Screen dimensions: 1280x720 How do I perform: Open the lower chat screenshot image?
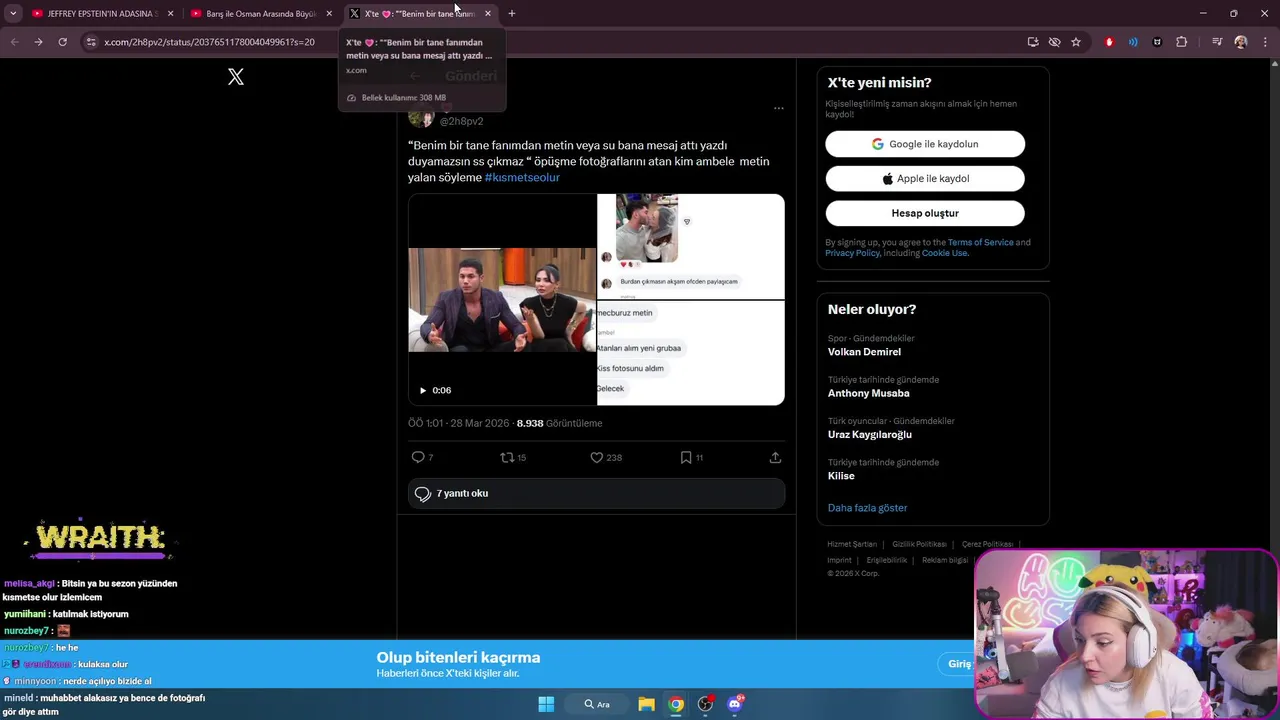tap(690, 353)
